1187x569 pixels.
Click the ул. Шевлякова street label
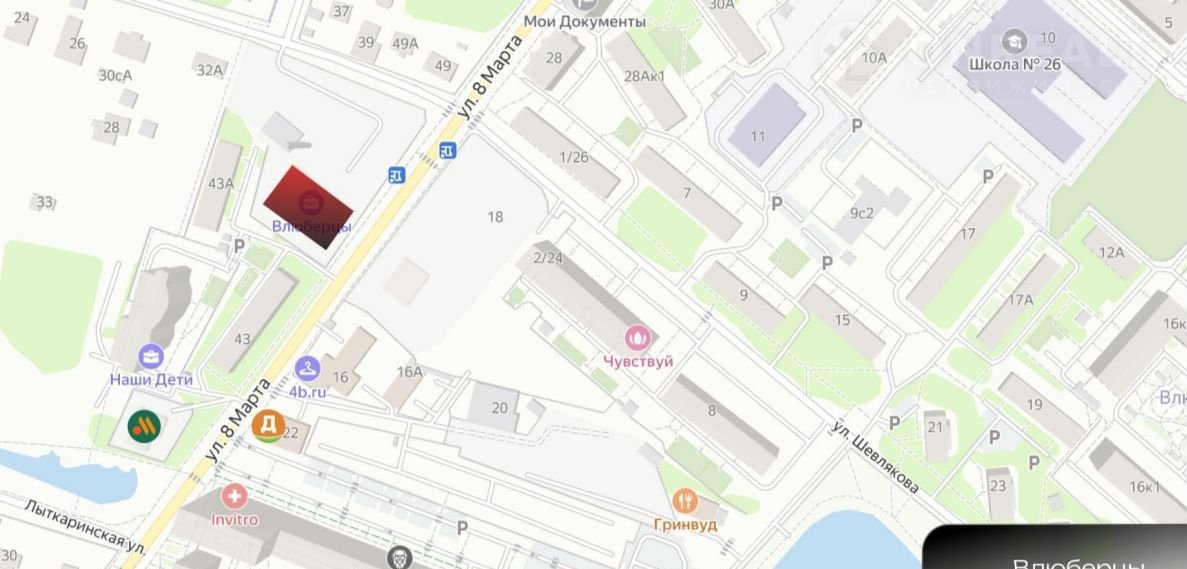[875, 458]
